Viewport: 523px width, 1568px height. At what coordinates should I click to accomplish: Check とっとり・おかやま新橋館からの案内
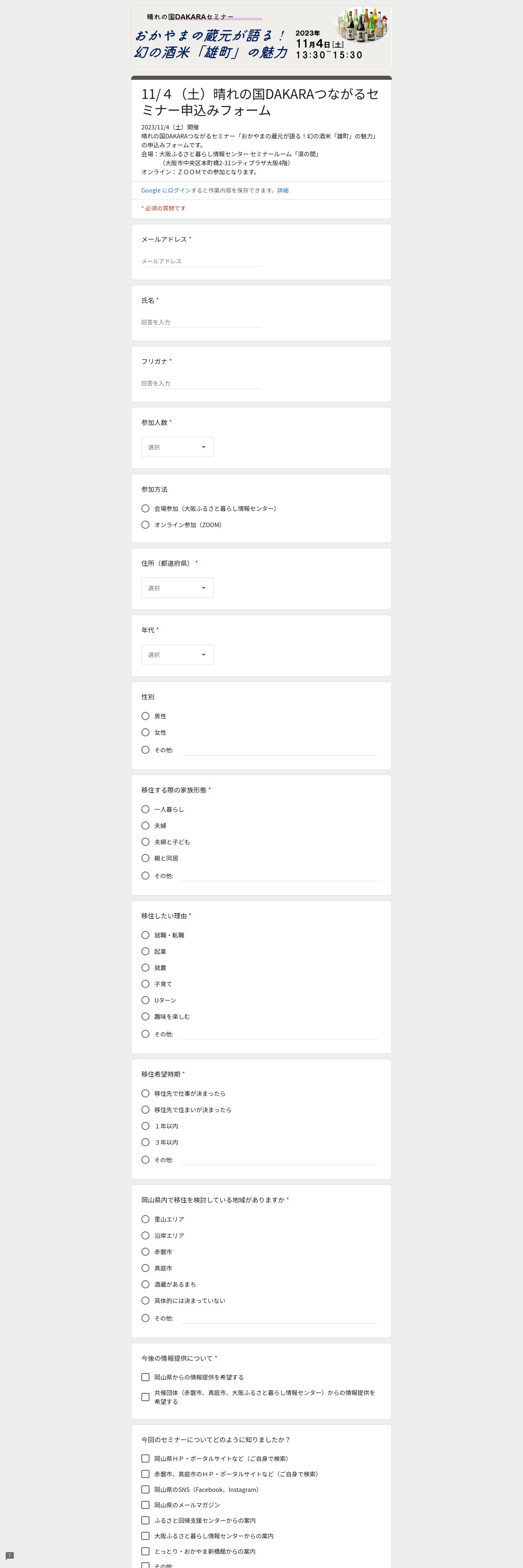tap(145, 1552)
